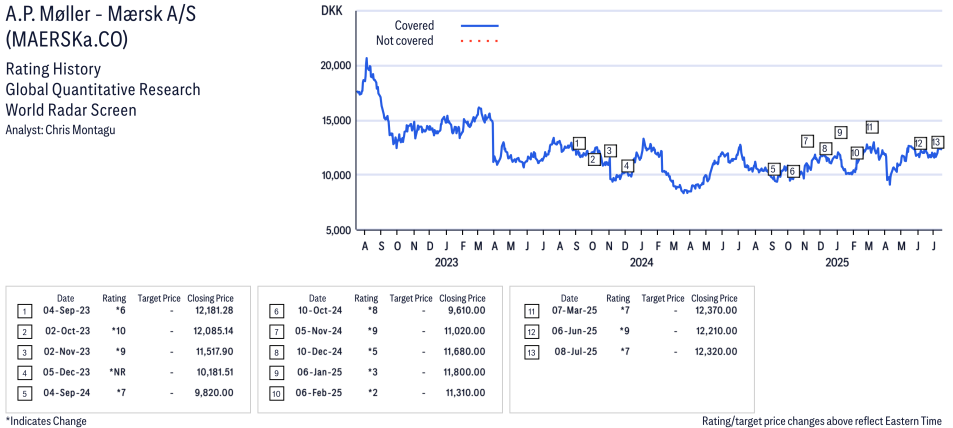This screenshot has width=953, height=428.
Task: Click the boxed number 1 in the table
Action: (x=24, y=312)
